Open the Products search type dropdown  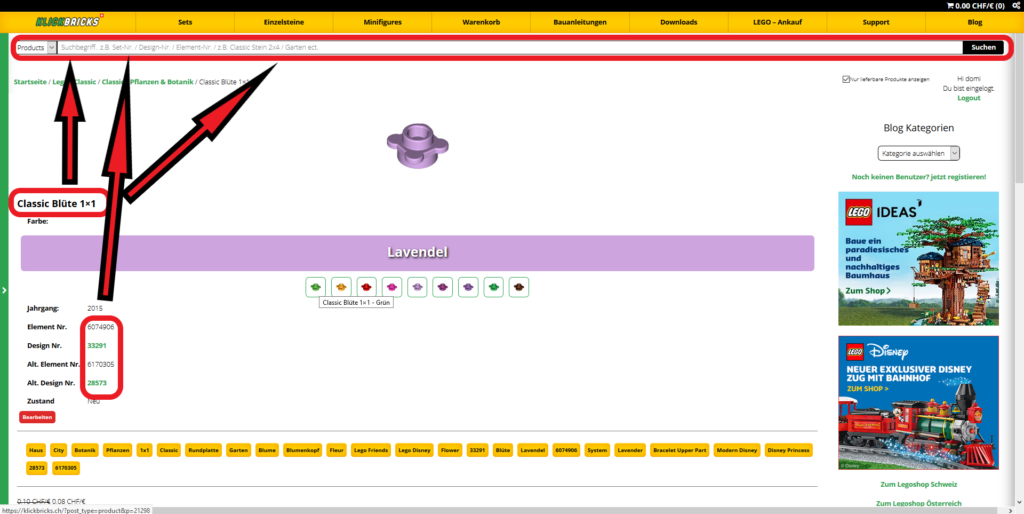36,47
